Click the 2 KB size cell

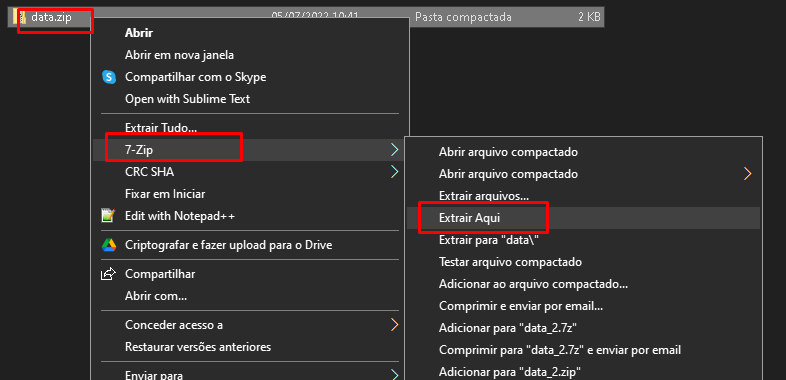pos(589,18)
